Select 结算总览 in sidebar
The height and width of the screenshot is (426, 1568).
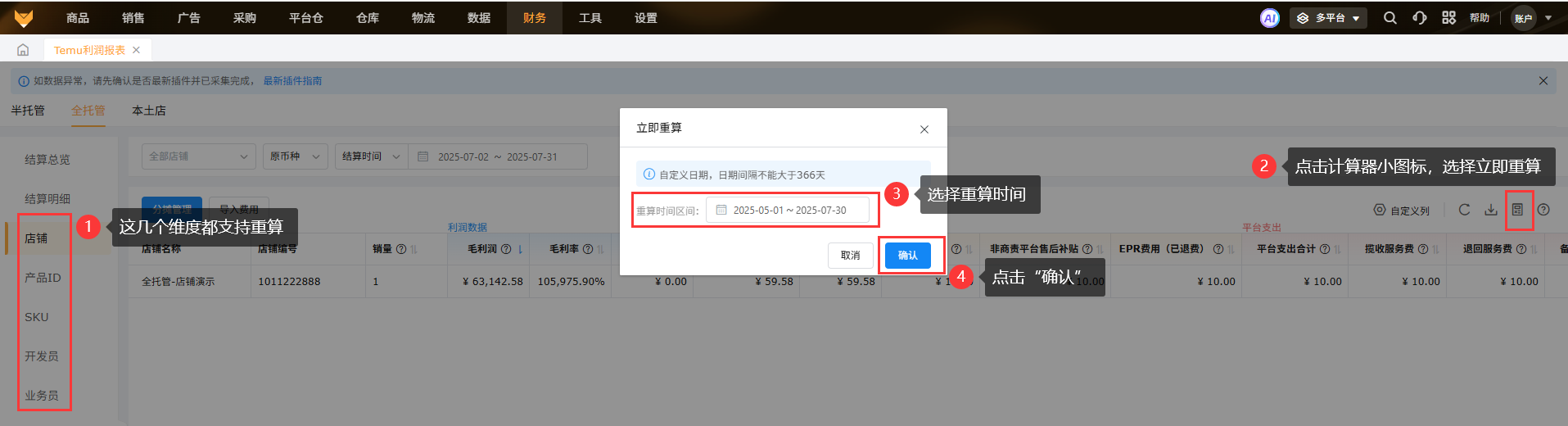[47, 160]
